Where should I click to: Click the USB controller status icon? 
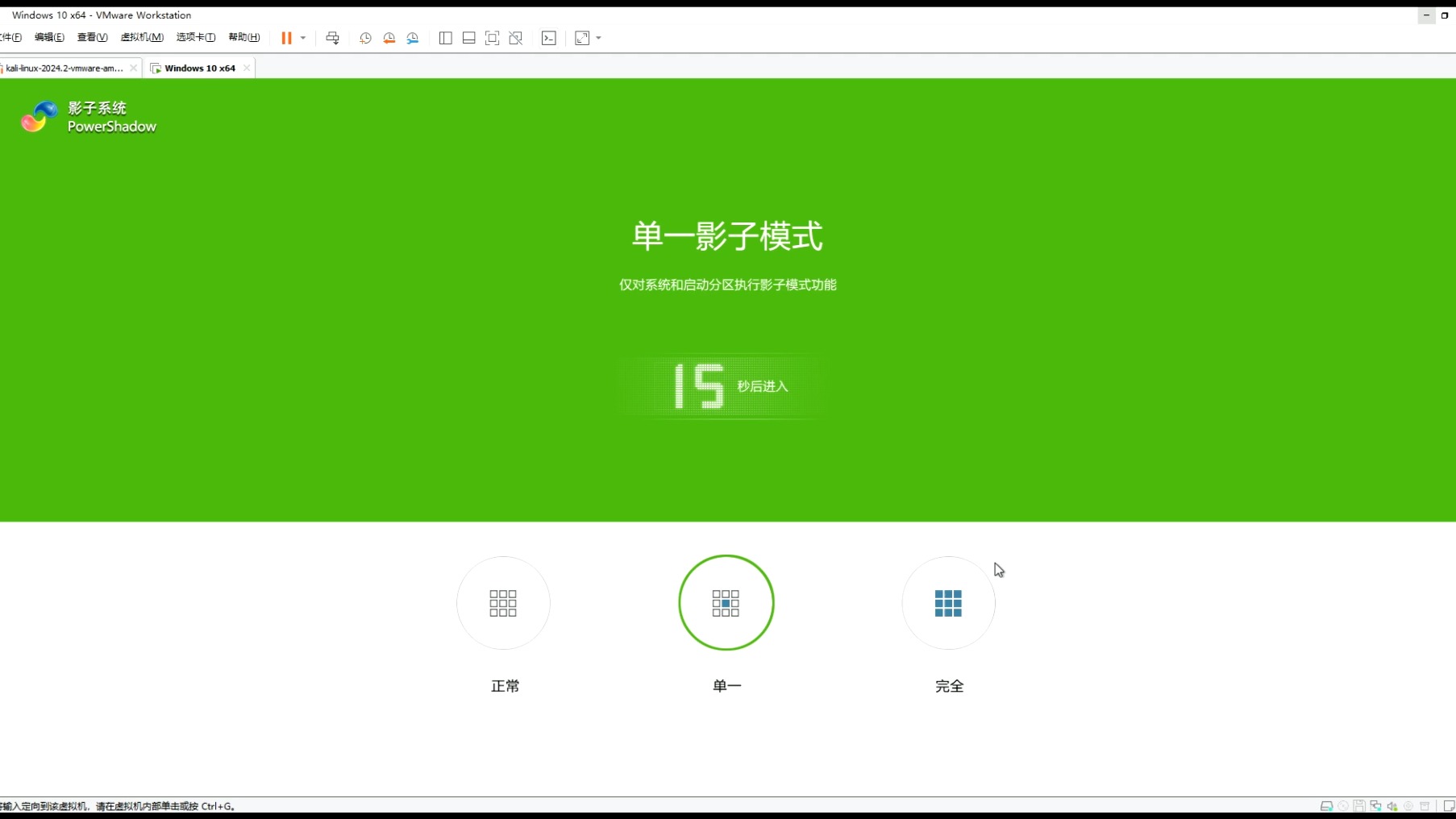pos(1408,806)
